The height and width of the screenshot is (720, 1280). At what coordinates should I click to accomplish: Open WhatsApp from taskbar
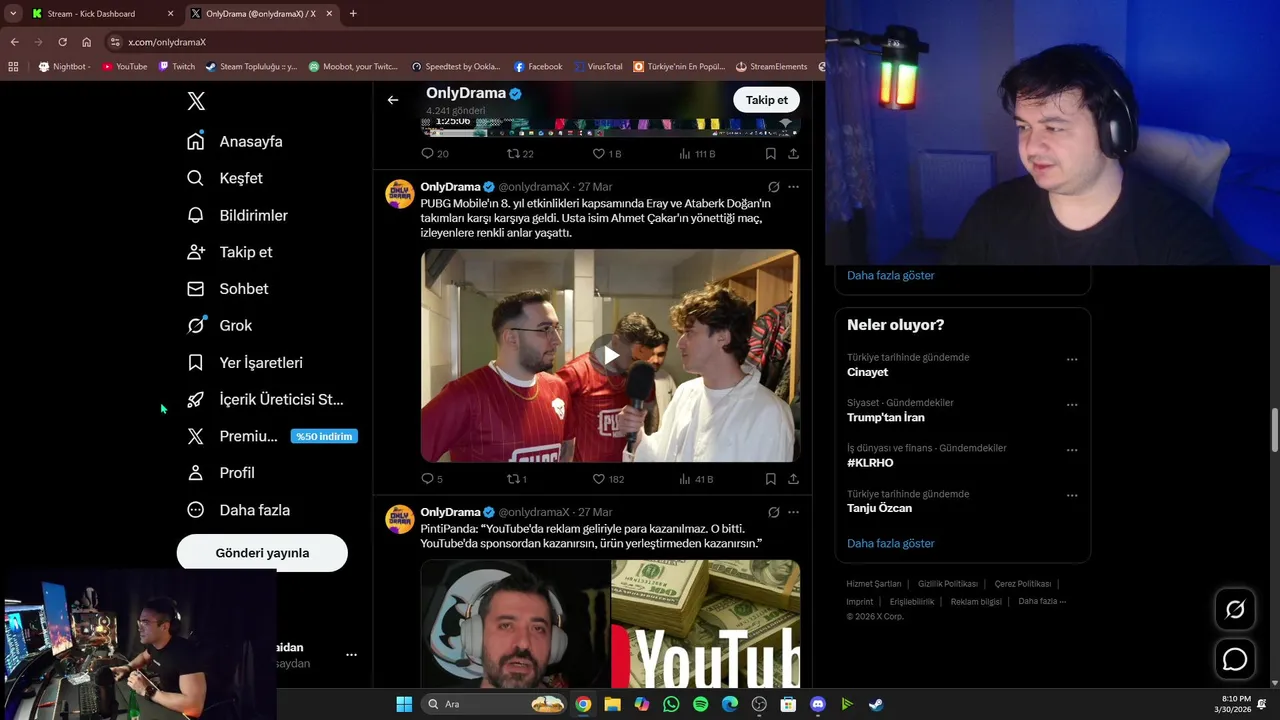coord(671,704)
